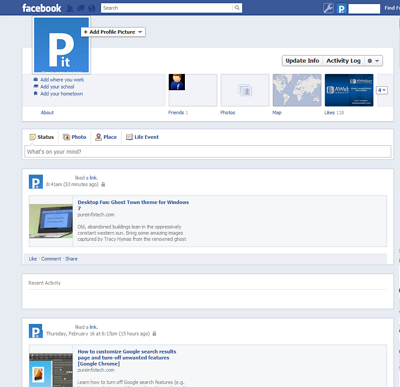The width and height of the screenshot is (400, 387).
Task: Open the Photos thumbnail box
Action: pos(245,90)
